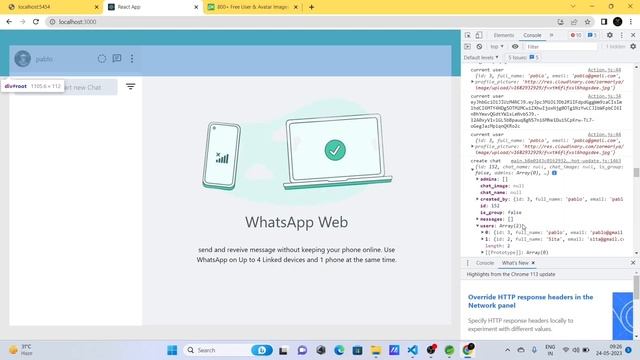Screen dimensions: 640x360
Task: Toggle the browser side panel icon
Action: click(604, 22)
